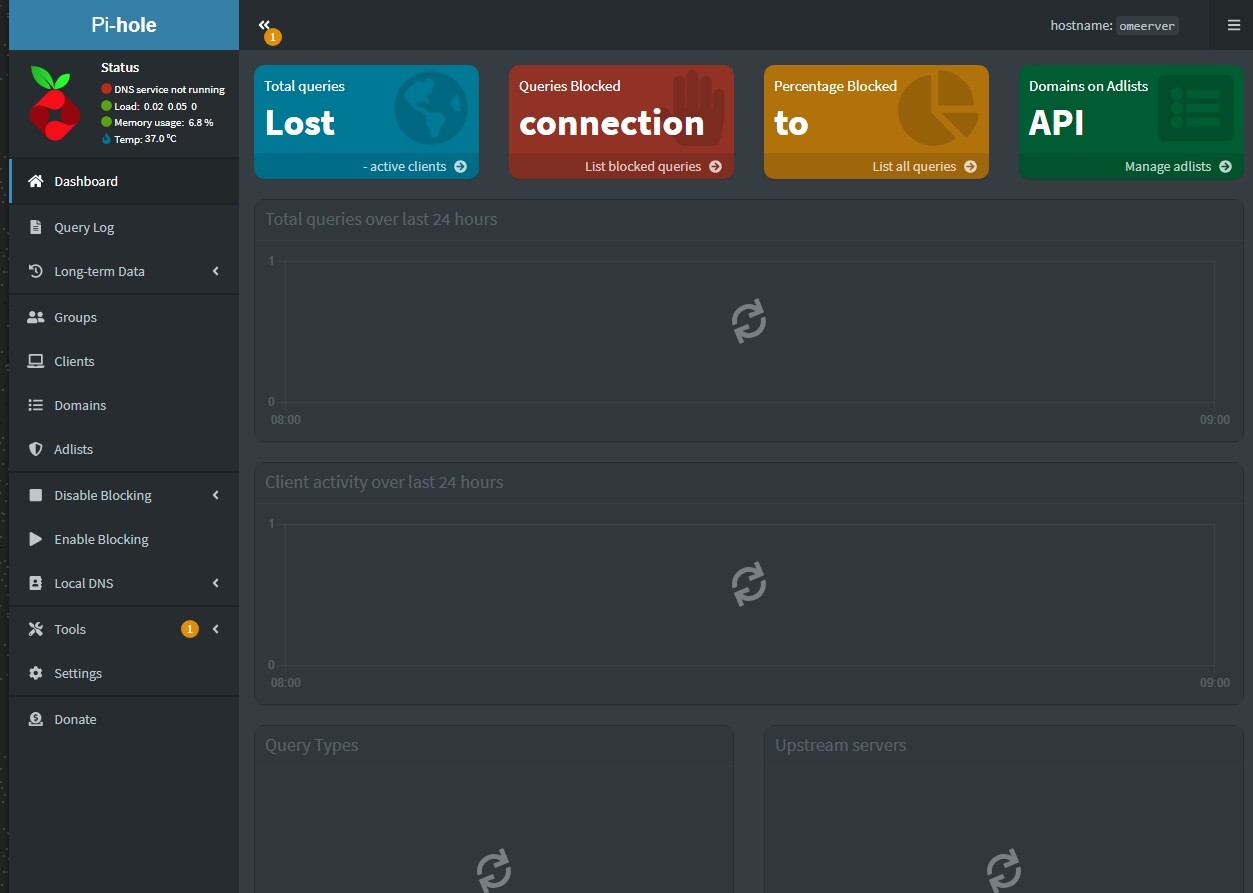The width and height of the screenshot is (1253, 893).
Task: Open the Domains management page
Action: coord(124,405)
